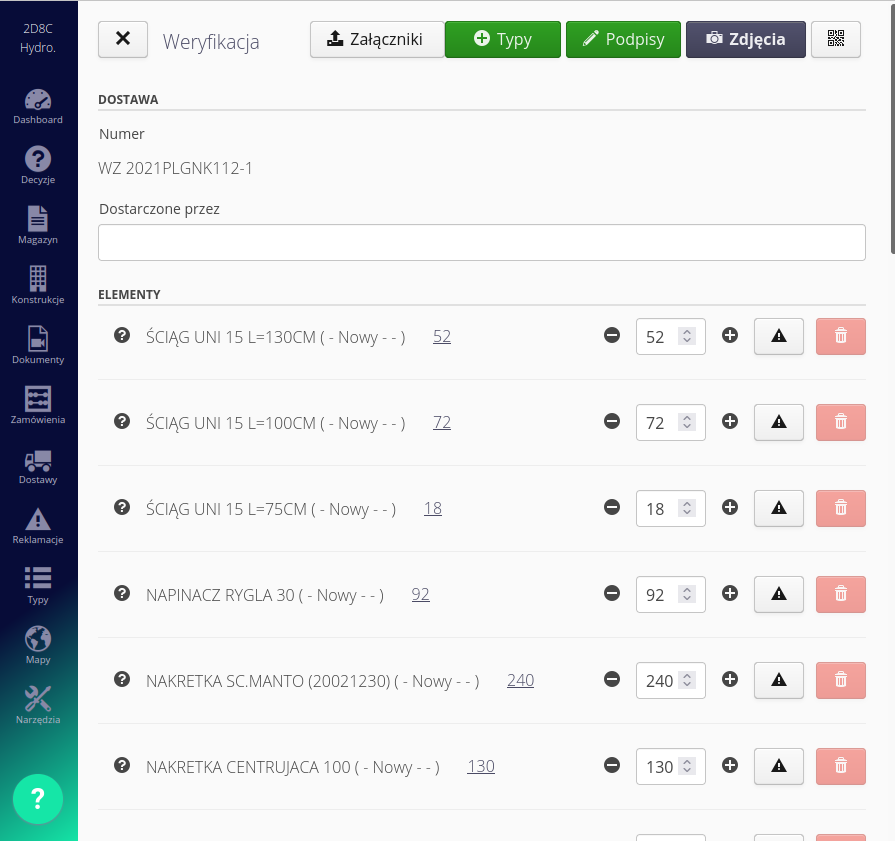Viewport: 895px width, 841px height.
Task: Open the Dashboard sidebar item
Action: 38,106
